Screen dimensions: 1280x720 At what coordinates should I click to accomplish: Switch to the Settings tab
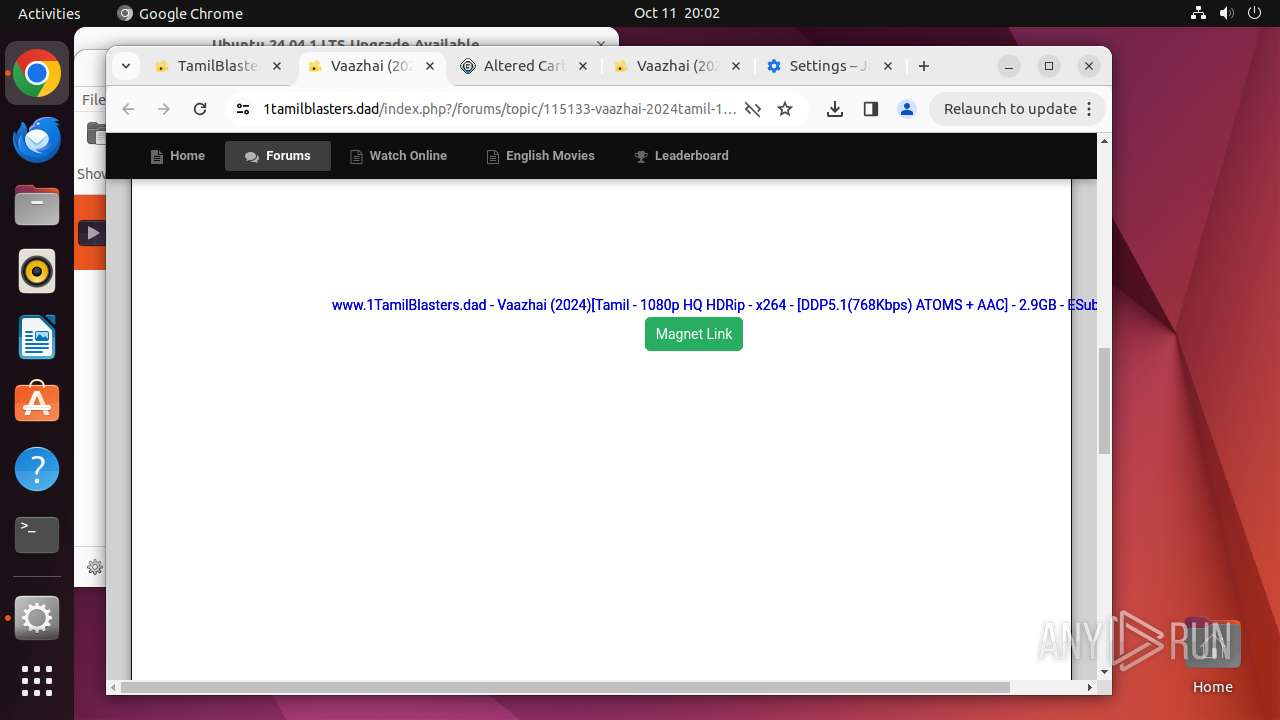pyautogui.click(x=830, y=66)
